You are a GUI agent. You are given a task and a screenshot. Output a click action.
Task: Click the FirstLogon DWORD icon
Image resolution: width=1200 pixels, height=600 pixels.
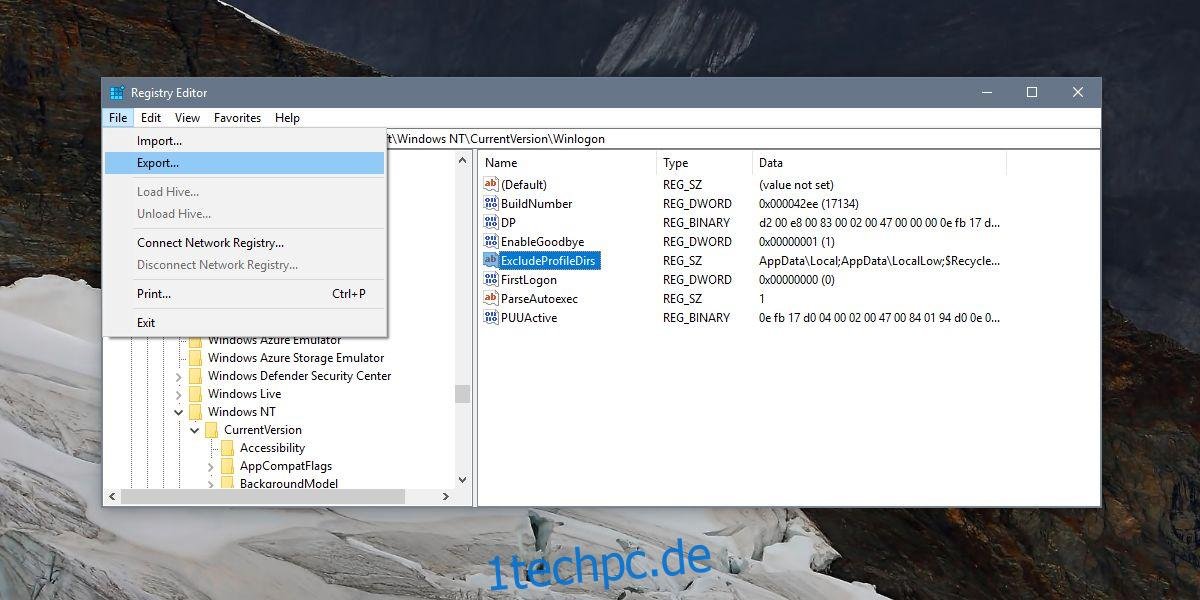click(x=490, y=279)
